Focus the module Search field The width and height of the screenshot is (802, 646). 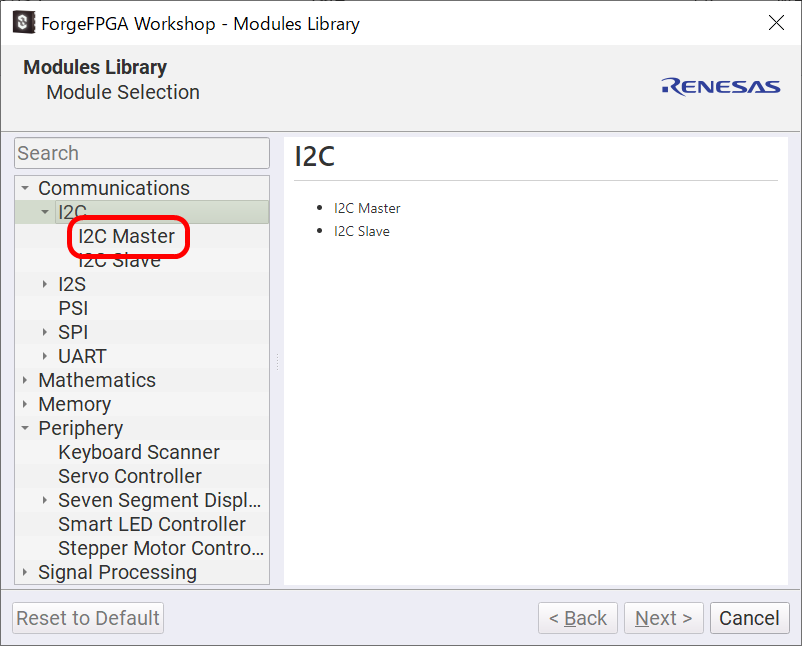click(x=141, y=153)
